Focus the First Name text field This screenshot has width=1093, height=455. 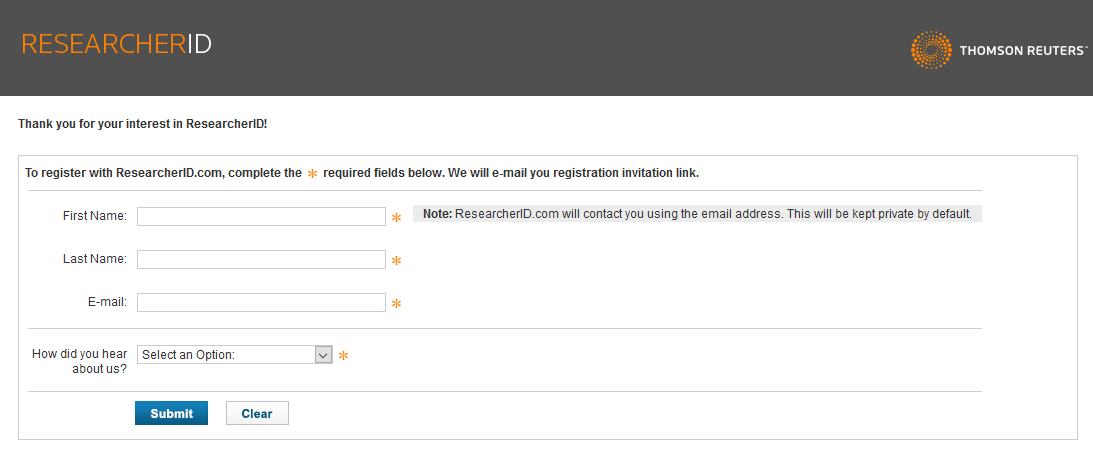(261, 217)
